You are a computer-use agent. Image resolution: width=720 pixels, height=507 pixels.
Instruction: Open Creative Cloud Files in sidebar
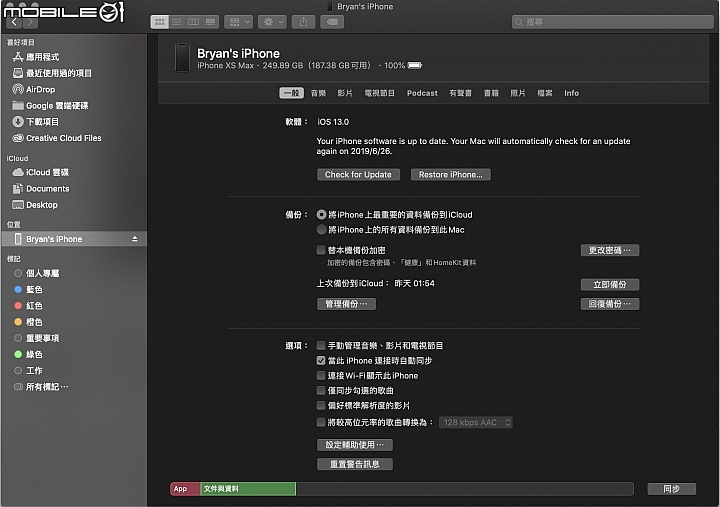coord(57,138)
